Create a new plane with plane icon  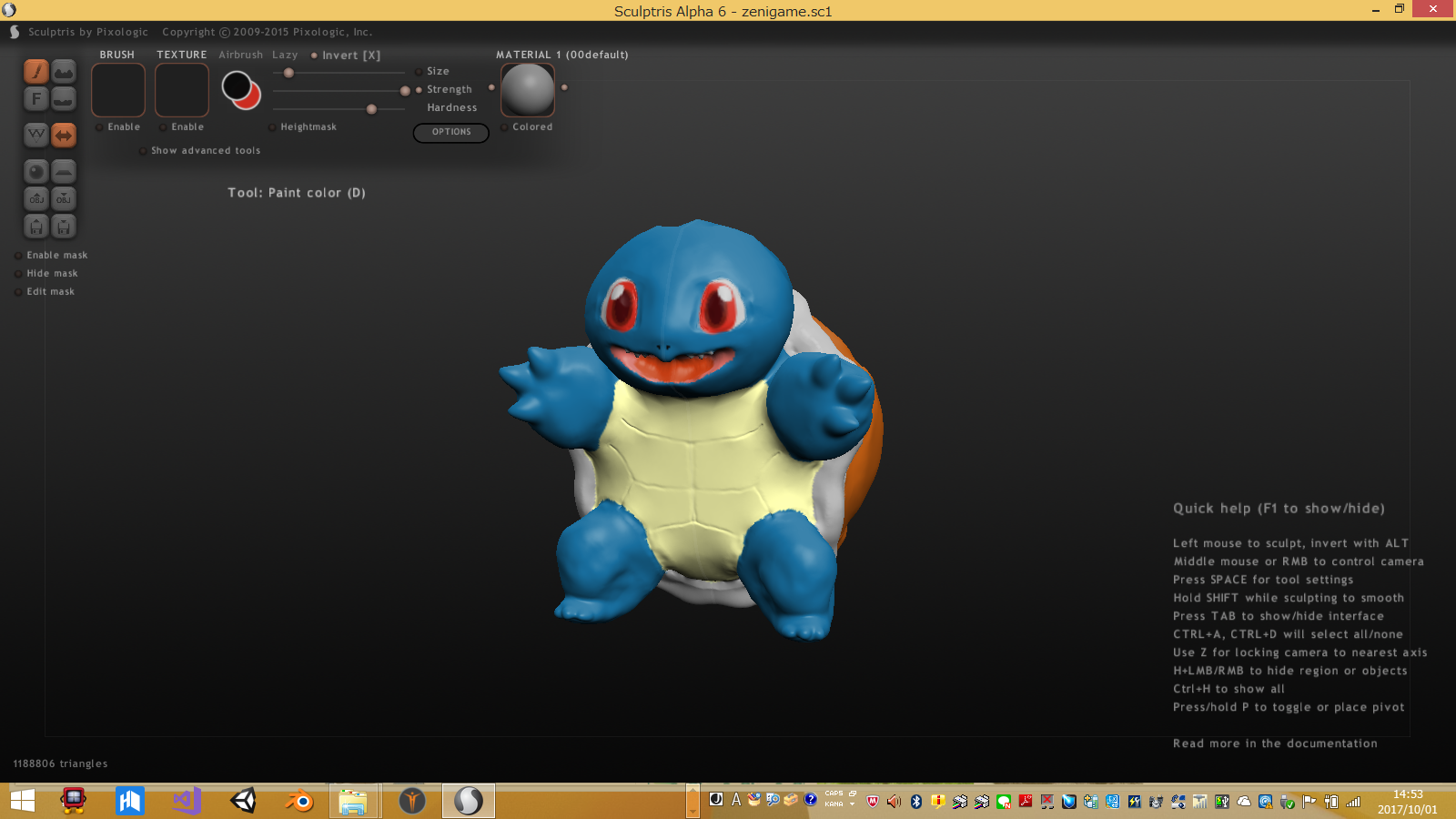point(64,171)
